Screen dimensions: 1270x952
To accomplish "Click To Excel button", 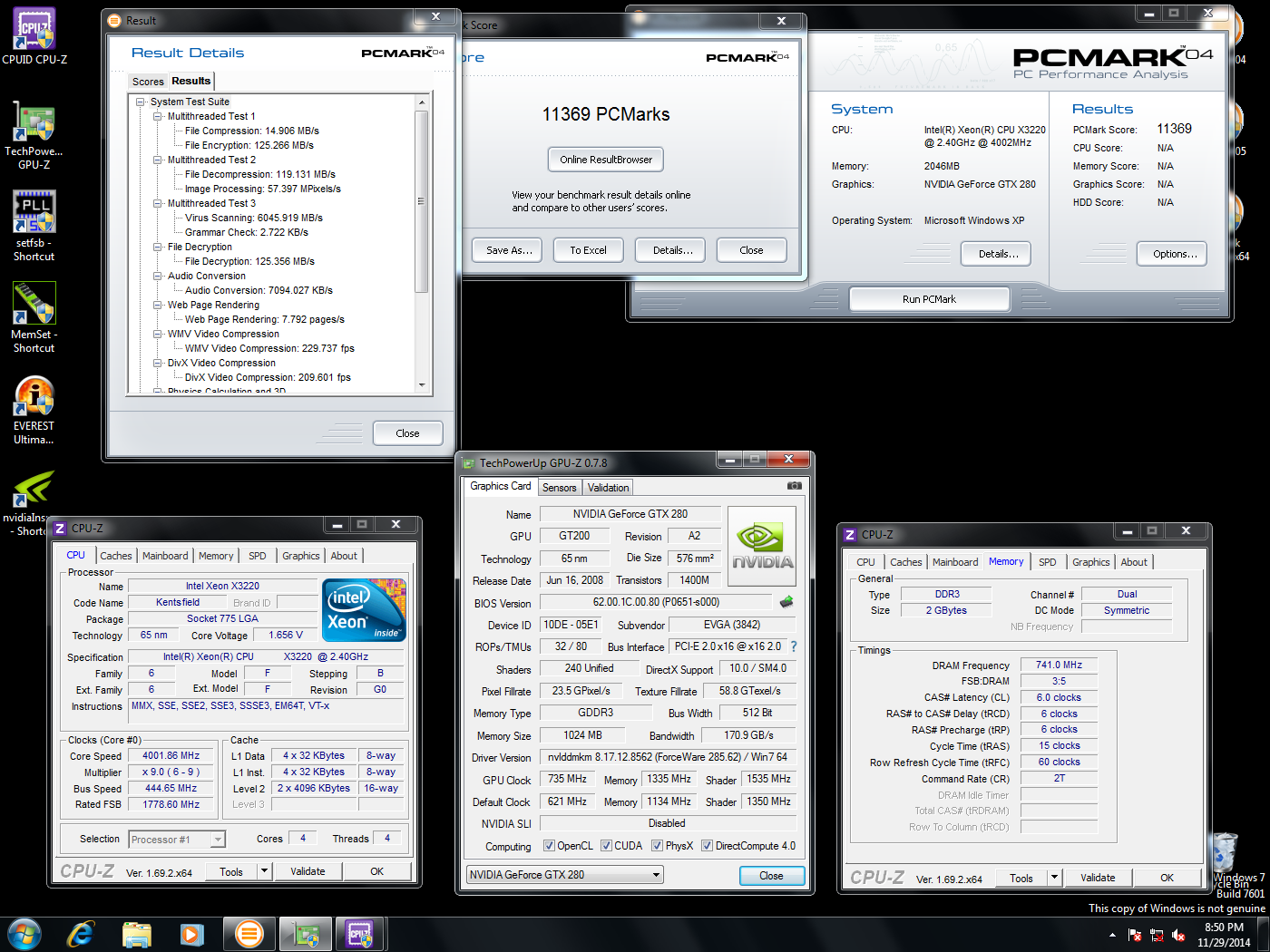I will pyautogui.click(x=588, y=250).
